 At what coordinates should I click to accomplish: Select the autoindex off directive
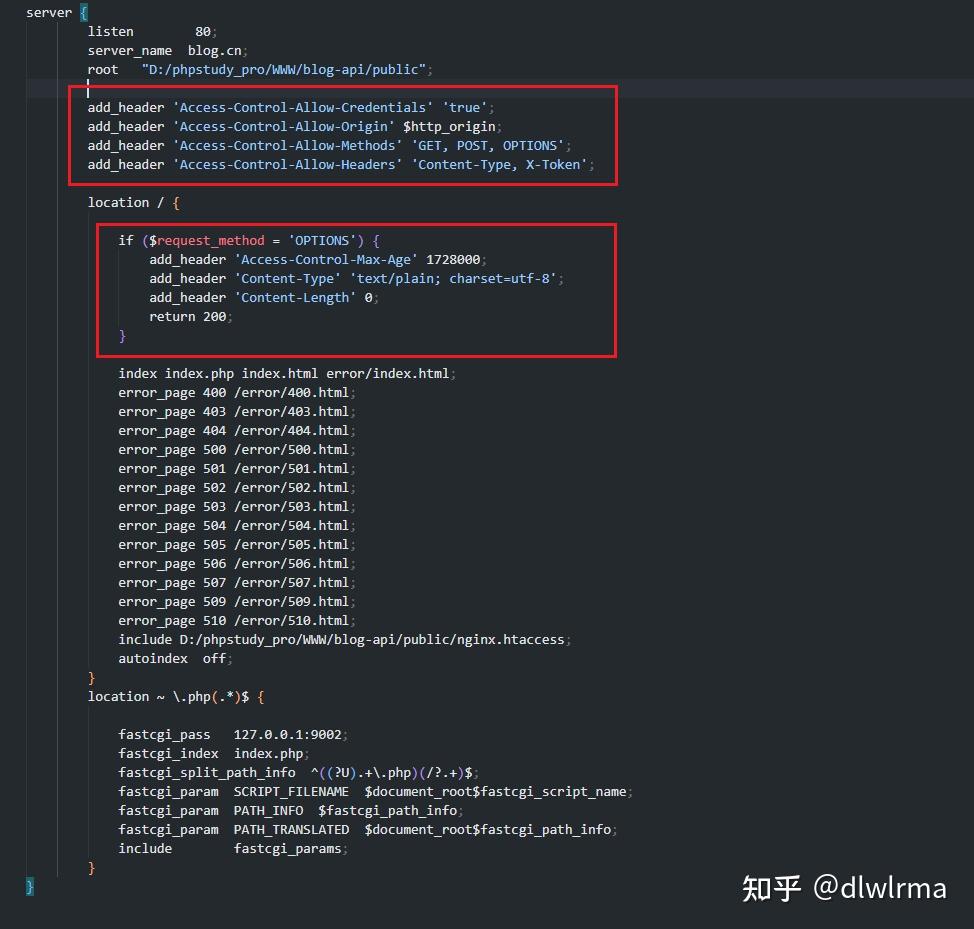pyautogui.click(x=175, y=658)
